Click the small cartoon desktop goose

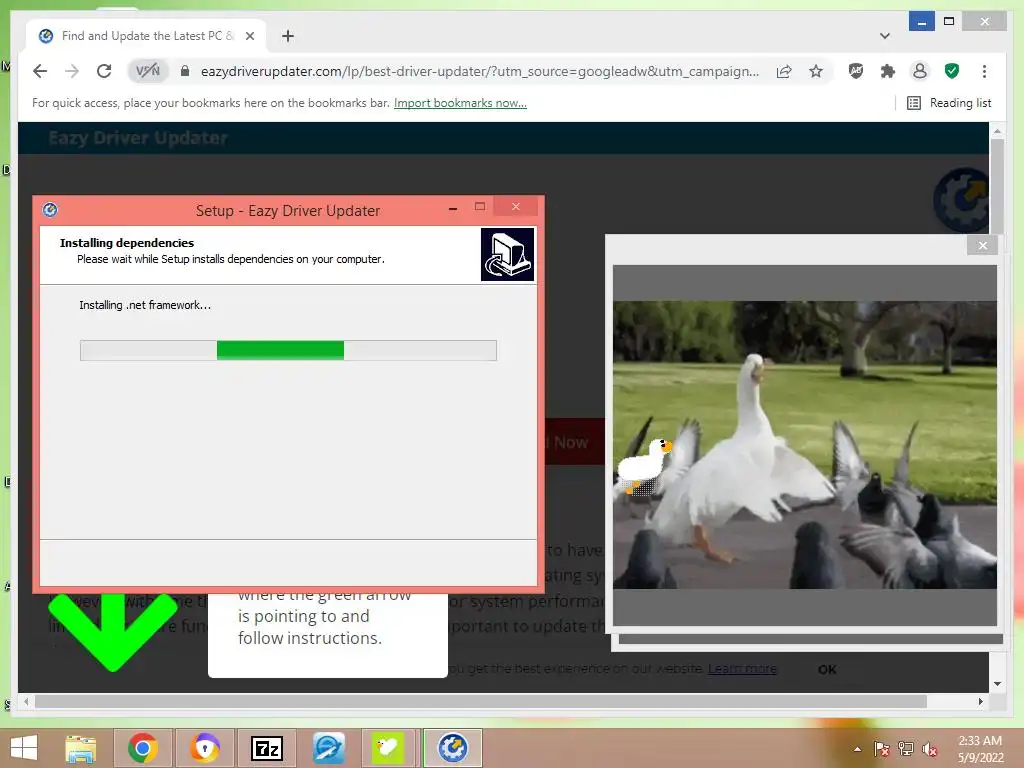pos(645,466)
